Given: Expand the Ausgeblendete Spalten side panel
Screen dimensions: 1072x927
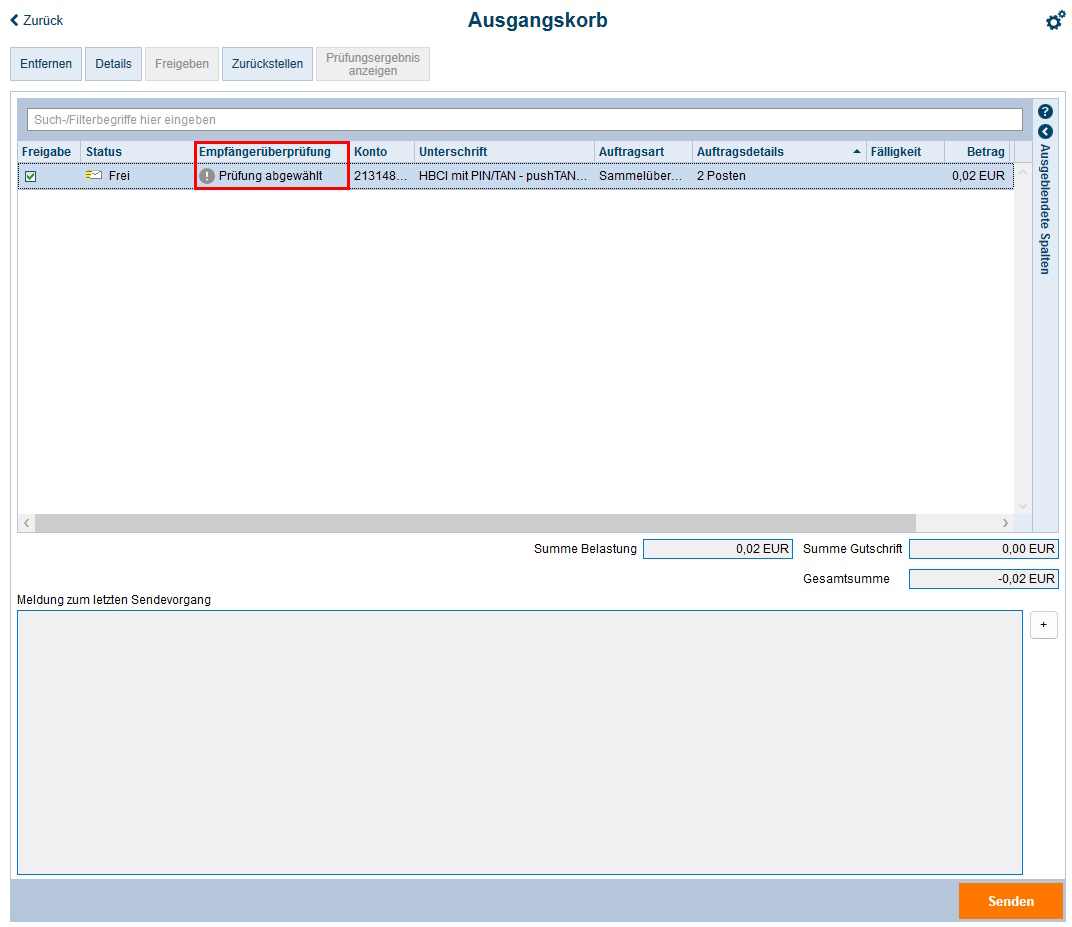Looking at the screenshot, I should pos(1045,132).
